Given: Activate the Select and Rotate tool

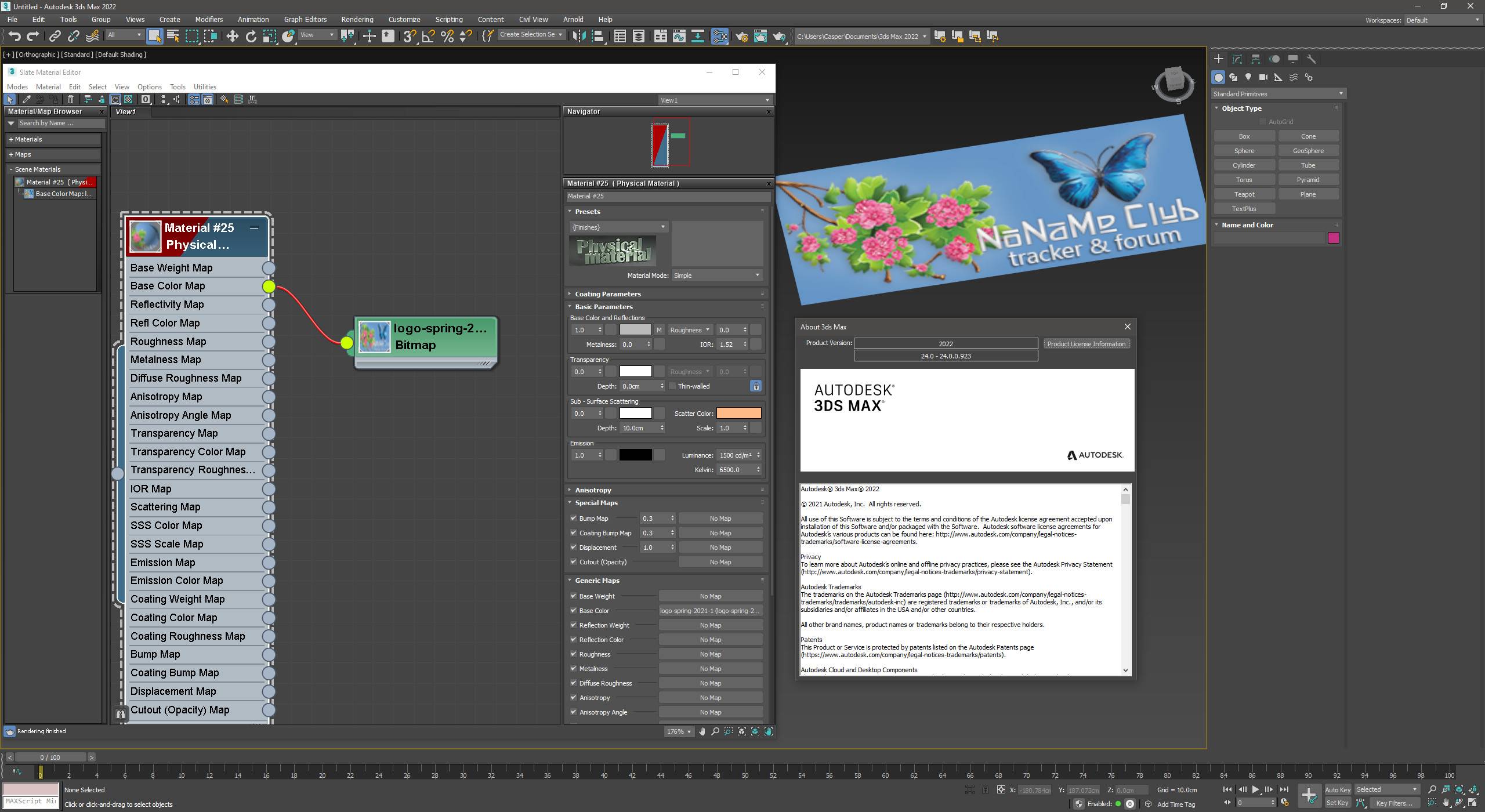Looking at the screenshot, I should pos(251,37).
